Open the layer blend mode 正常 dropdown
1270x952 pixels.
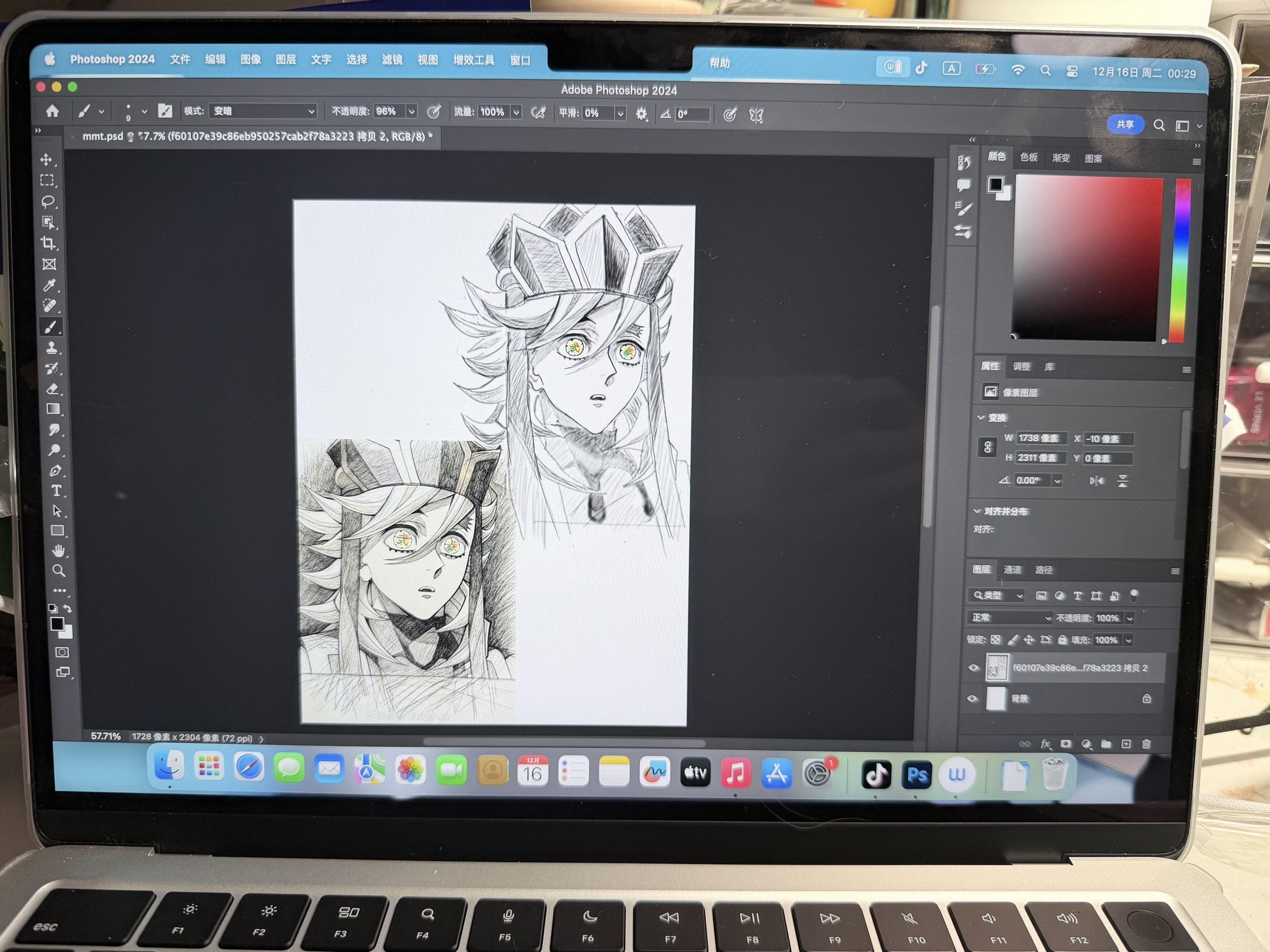[1009, 617]
